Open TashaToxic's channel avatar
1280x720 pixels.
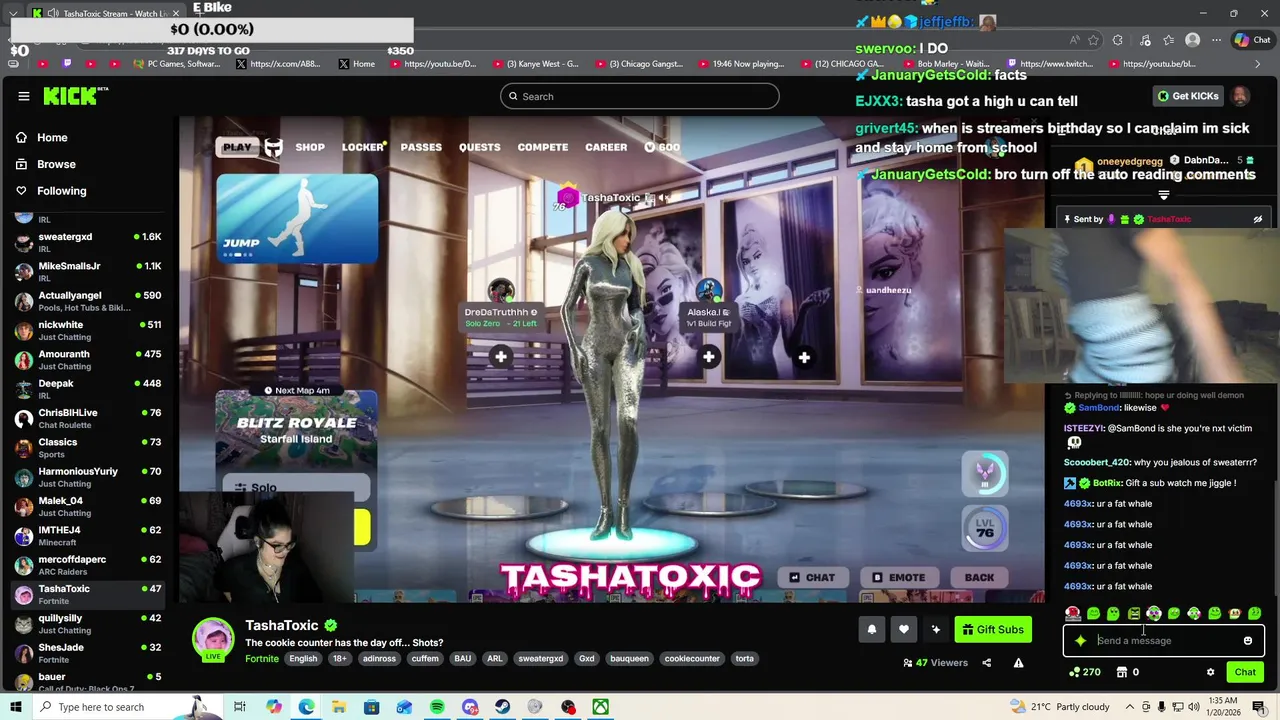[213, 640]
